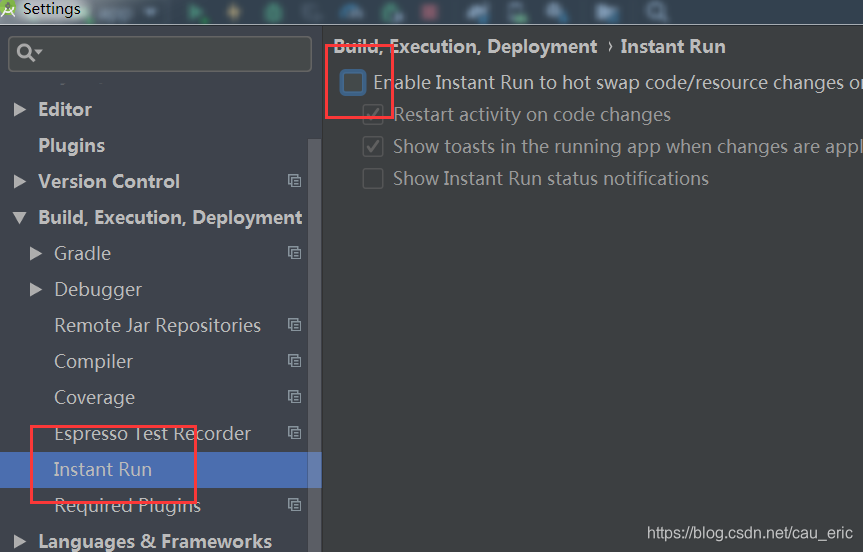Open Gradle settings page
The image size is (863, 552).
83,254
